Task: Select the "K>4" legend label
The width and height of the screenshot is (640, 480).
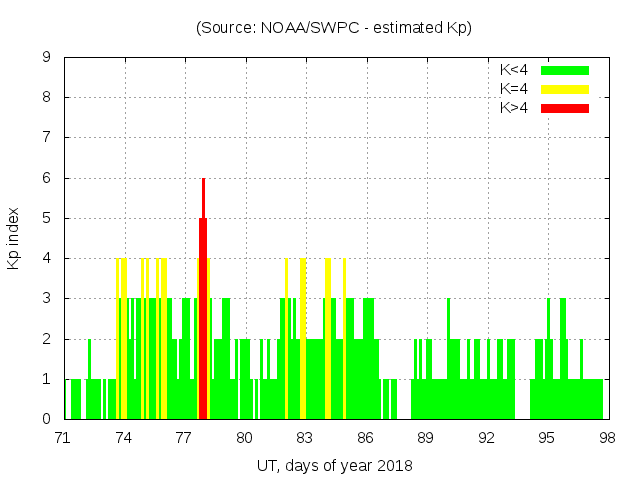Action: 515,108
